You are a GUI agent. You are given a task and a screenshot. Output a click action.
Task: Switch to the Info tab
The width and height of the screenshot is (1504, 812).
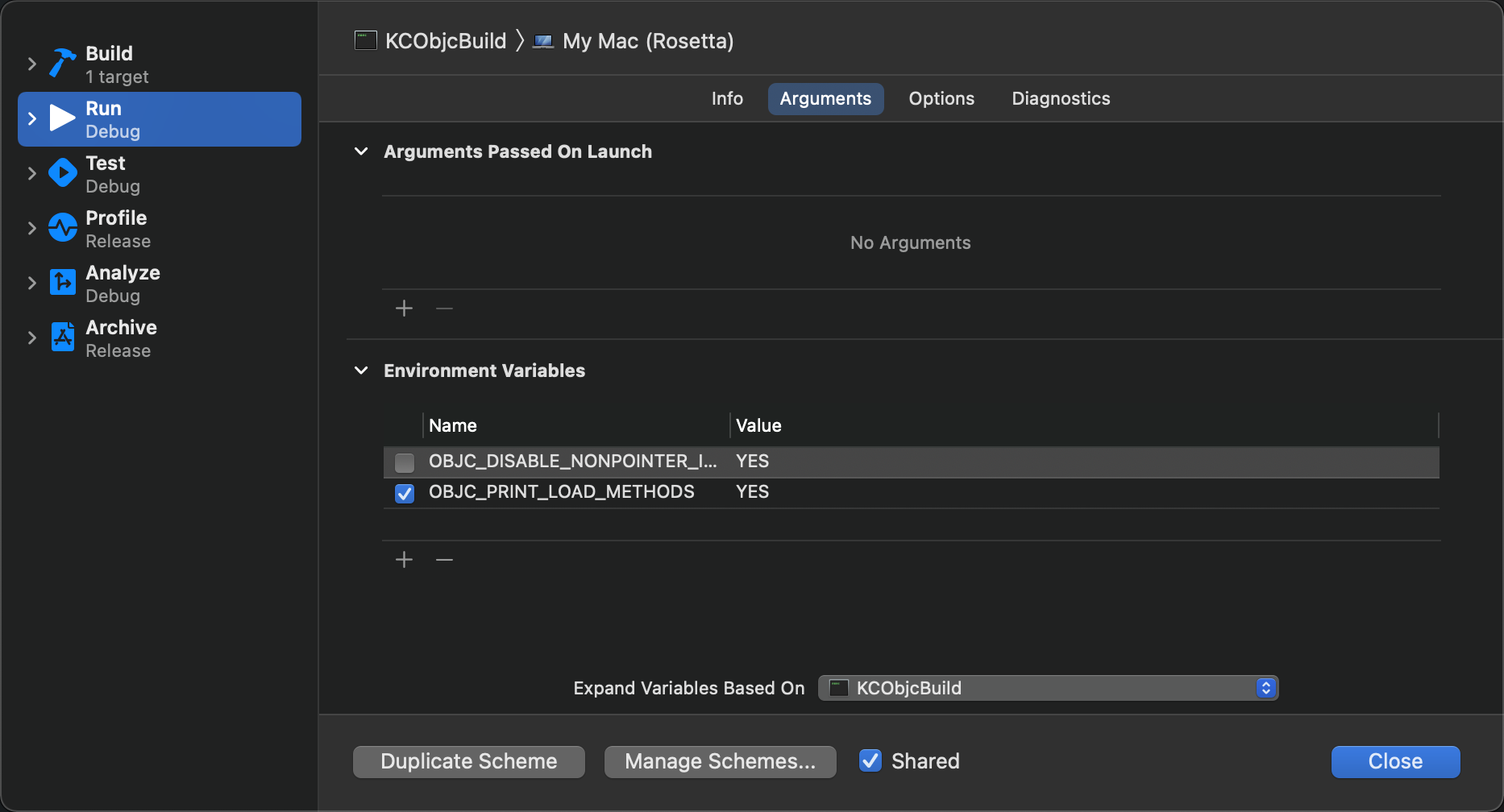coord(727,98)
